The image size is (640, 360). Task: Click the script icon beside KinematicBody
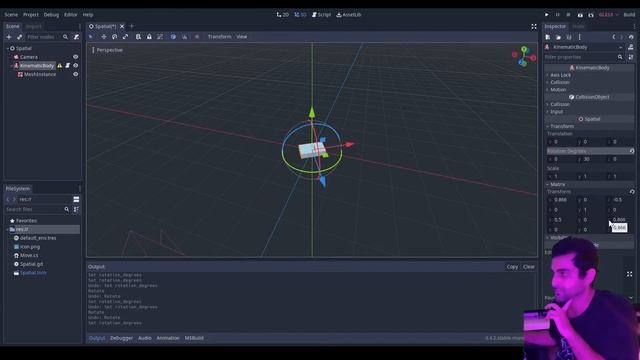68,66
